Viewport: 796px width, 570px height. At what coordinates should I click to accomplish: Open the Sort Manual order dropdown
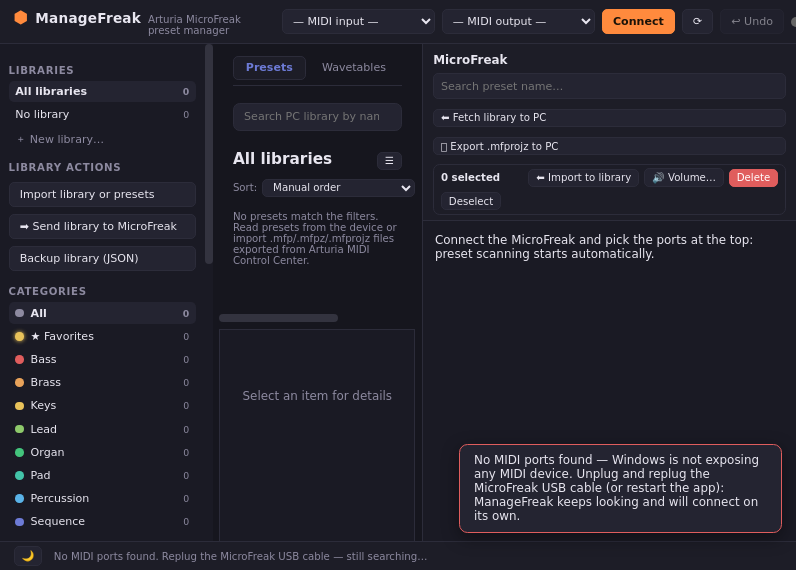338,188
